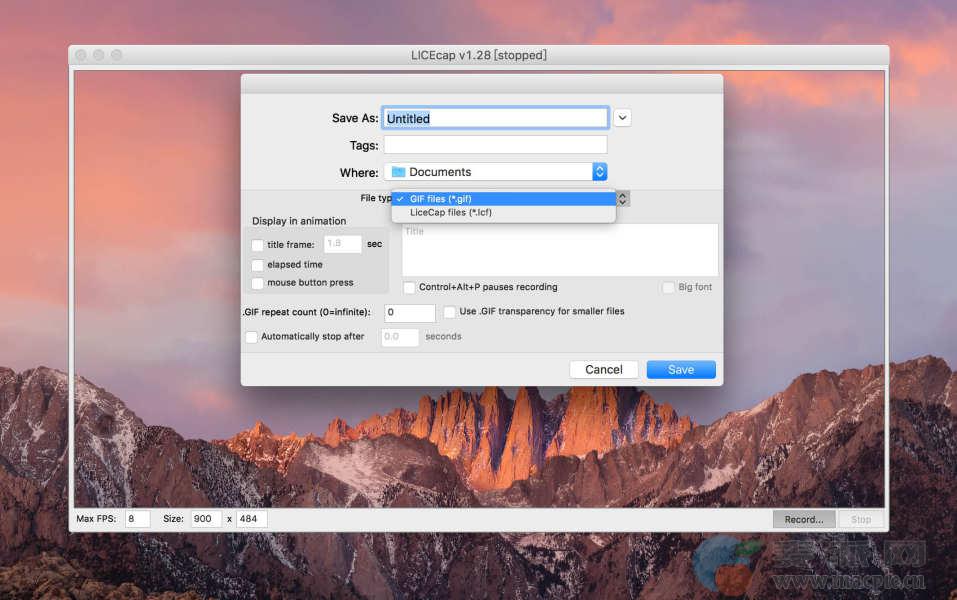Click the GIF repeat count field

click(409, 313)
